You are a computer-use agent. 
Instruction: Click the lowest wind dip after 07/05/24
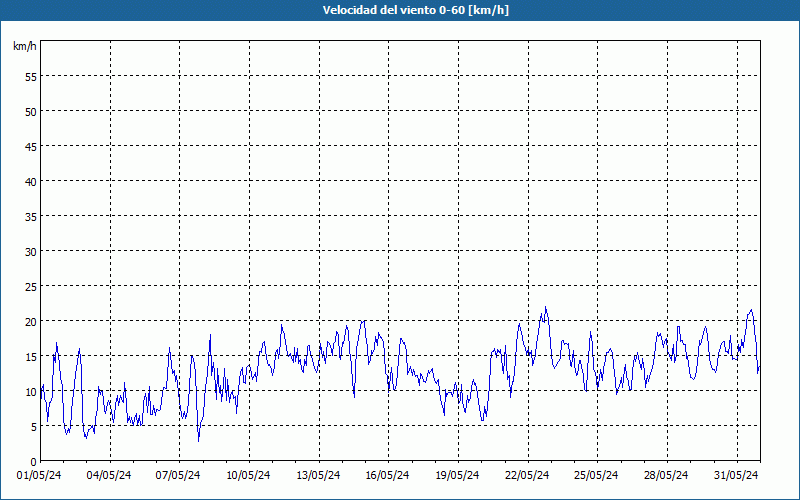pos(198,440)
